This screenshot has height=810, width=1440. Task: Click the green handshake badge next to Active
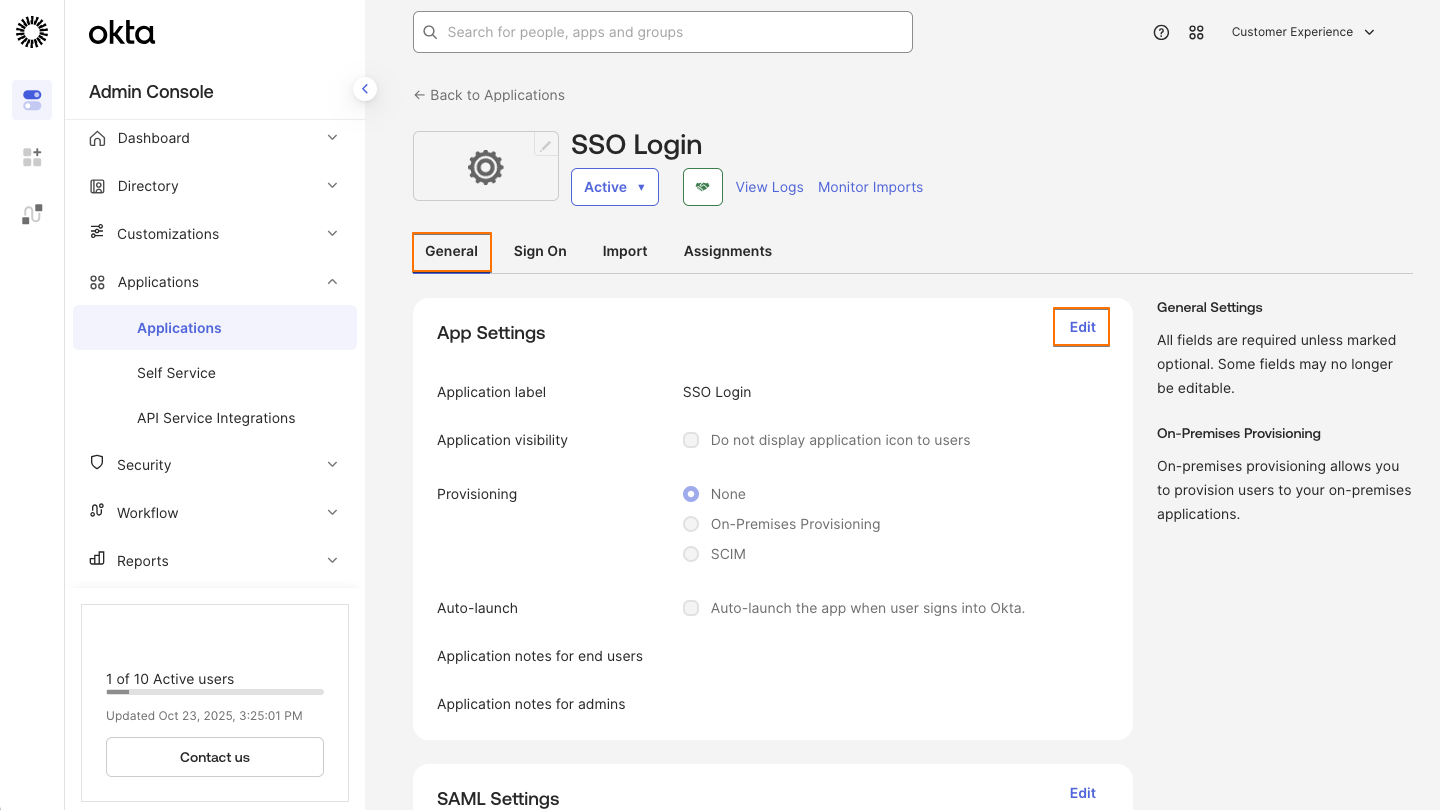702,187
